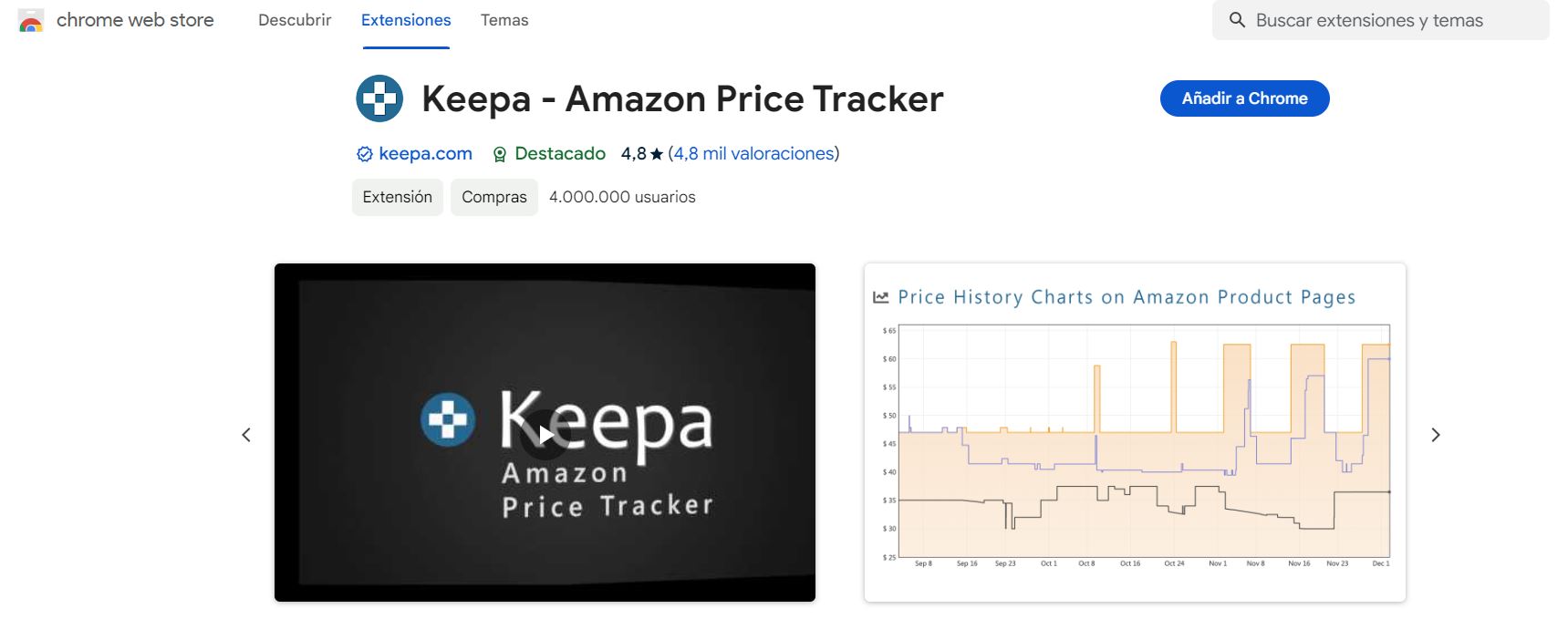Click the Destacado featured badge icon
The width and height of the screenshot is (1568, 619).
(499, 153)
